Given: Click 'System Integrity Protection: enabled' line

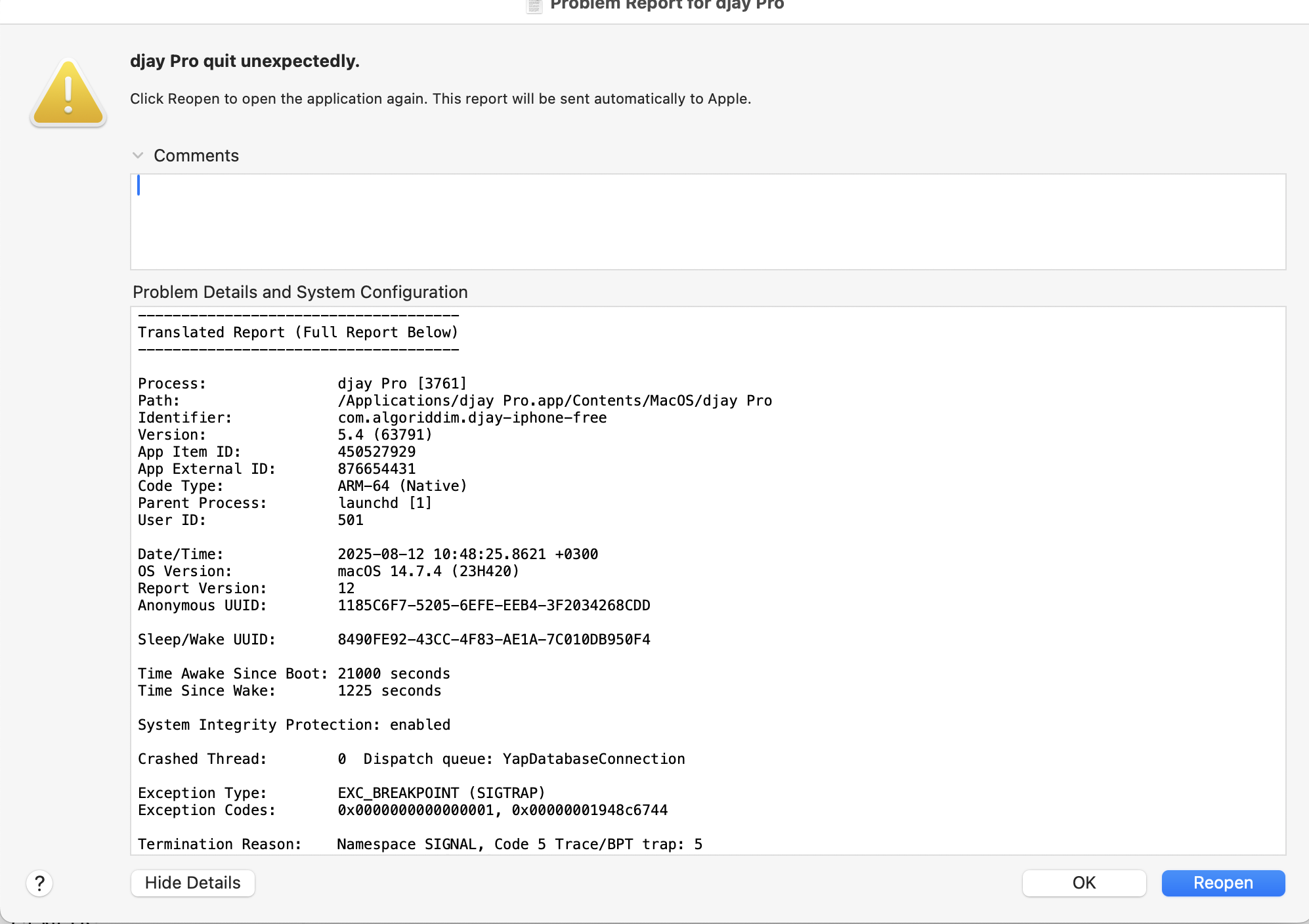Looking at the screenshot, I should [294, 724].
